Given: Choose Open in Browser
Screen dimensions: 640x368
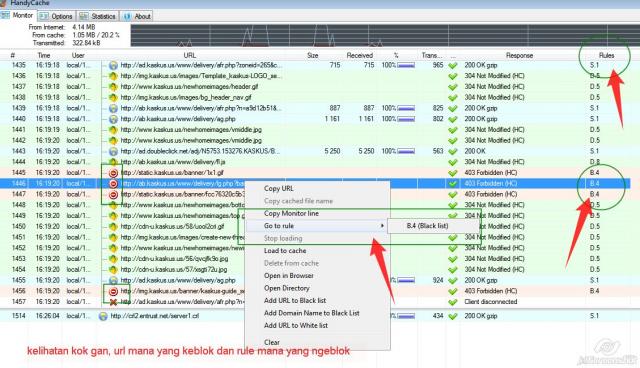Looking at the screenshot, I should point(289,275).
